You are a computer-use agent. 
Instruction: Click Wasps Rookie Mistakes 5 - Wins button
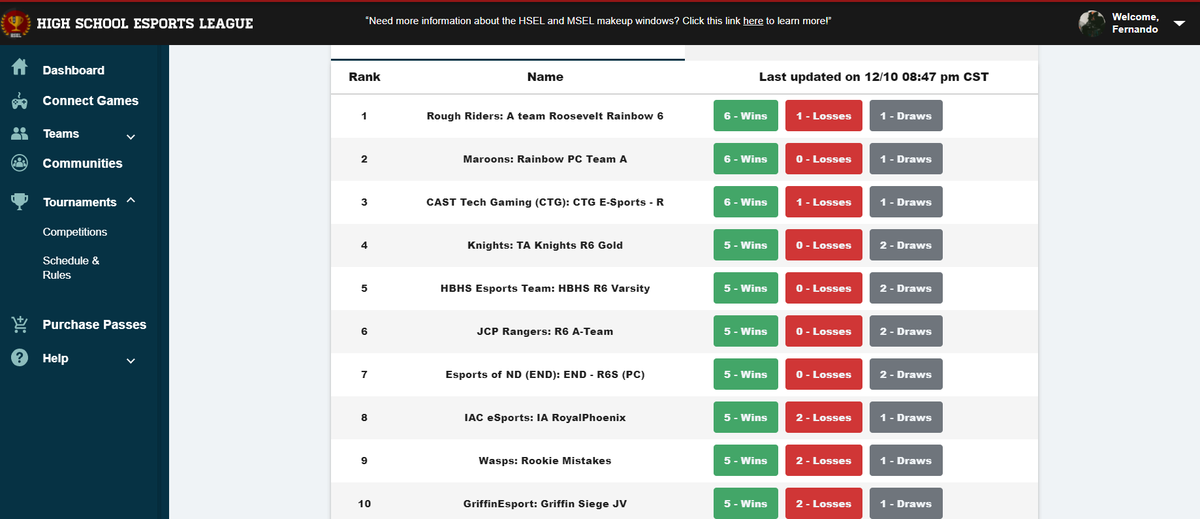click(x=745, y=460)
